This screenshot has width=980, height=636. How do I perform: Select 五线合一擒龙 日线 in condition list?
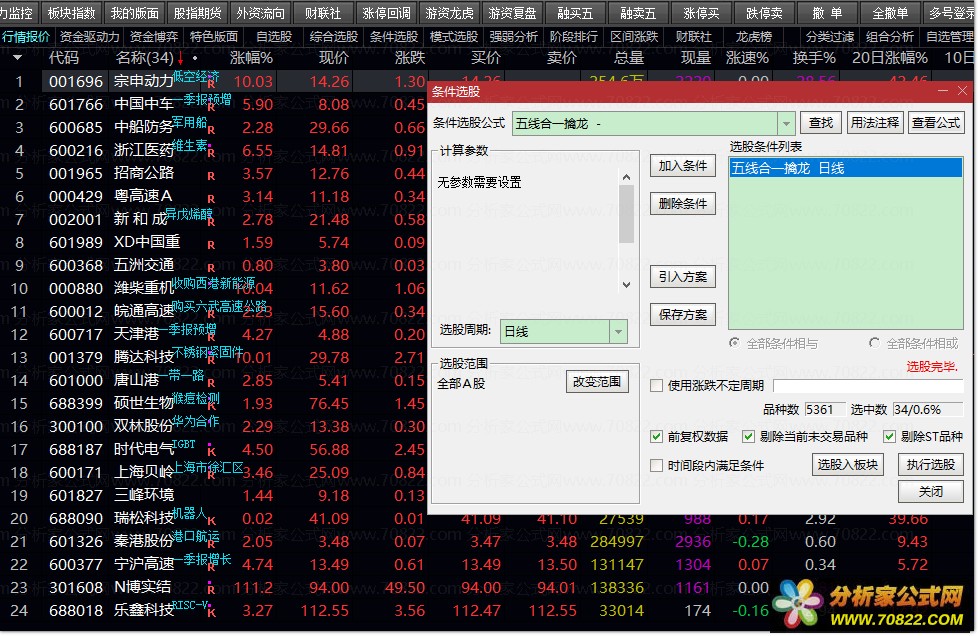coord(846,168)
